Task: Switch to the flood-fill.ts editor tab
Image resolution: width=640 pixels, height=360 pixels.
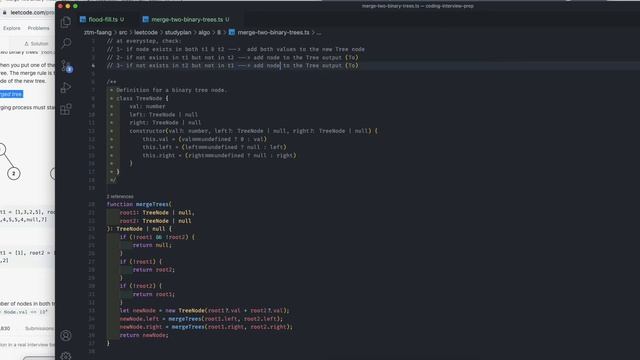Action: tap(102, 19)
